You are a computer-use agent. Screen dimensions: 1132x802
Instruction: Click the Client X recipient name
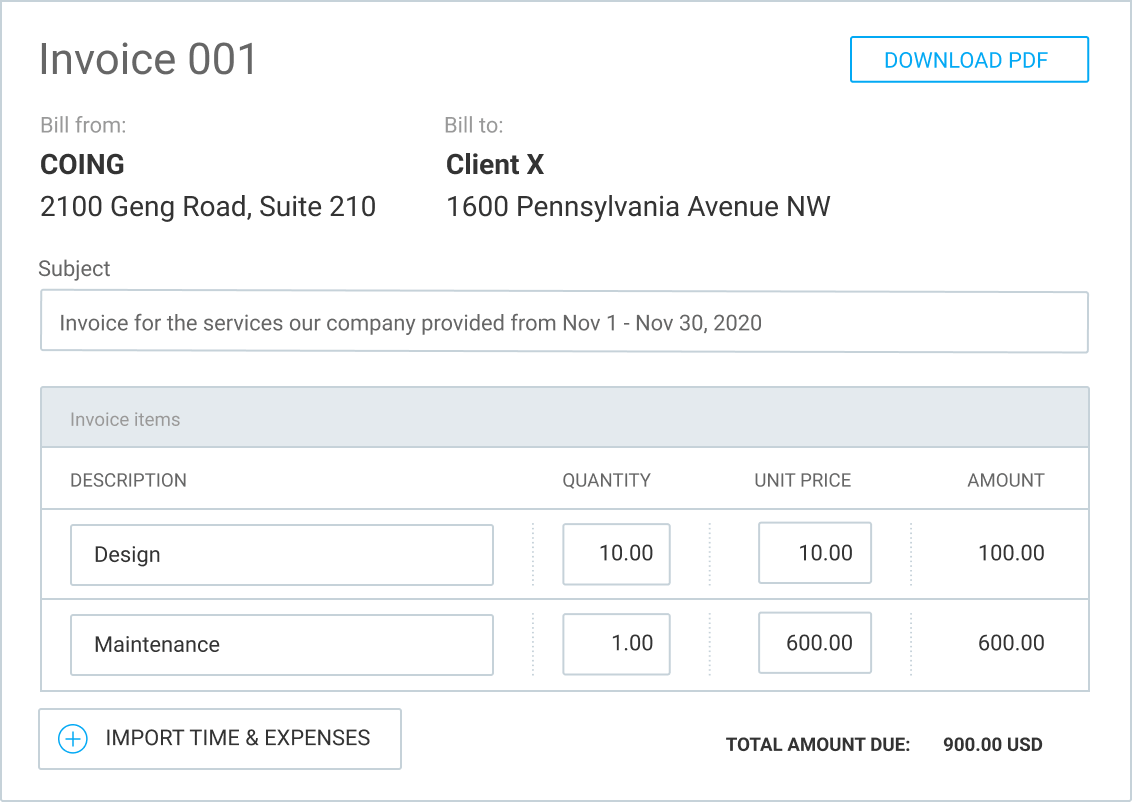click(x=494, y=164)
